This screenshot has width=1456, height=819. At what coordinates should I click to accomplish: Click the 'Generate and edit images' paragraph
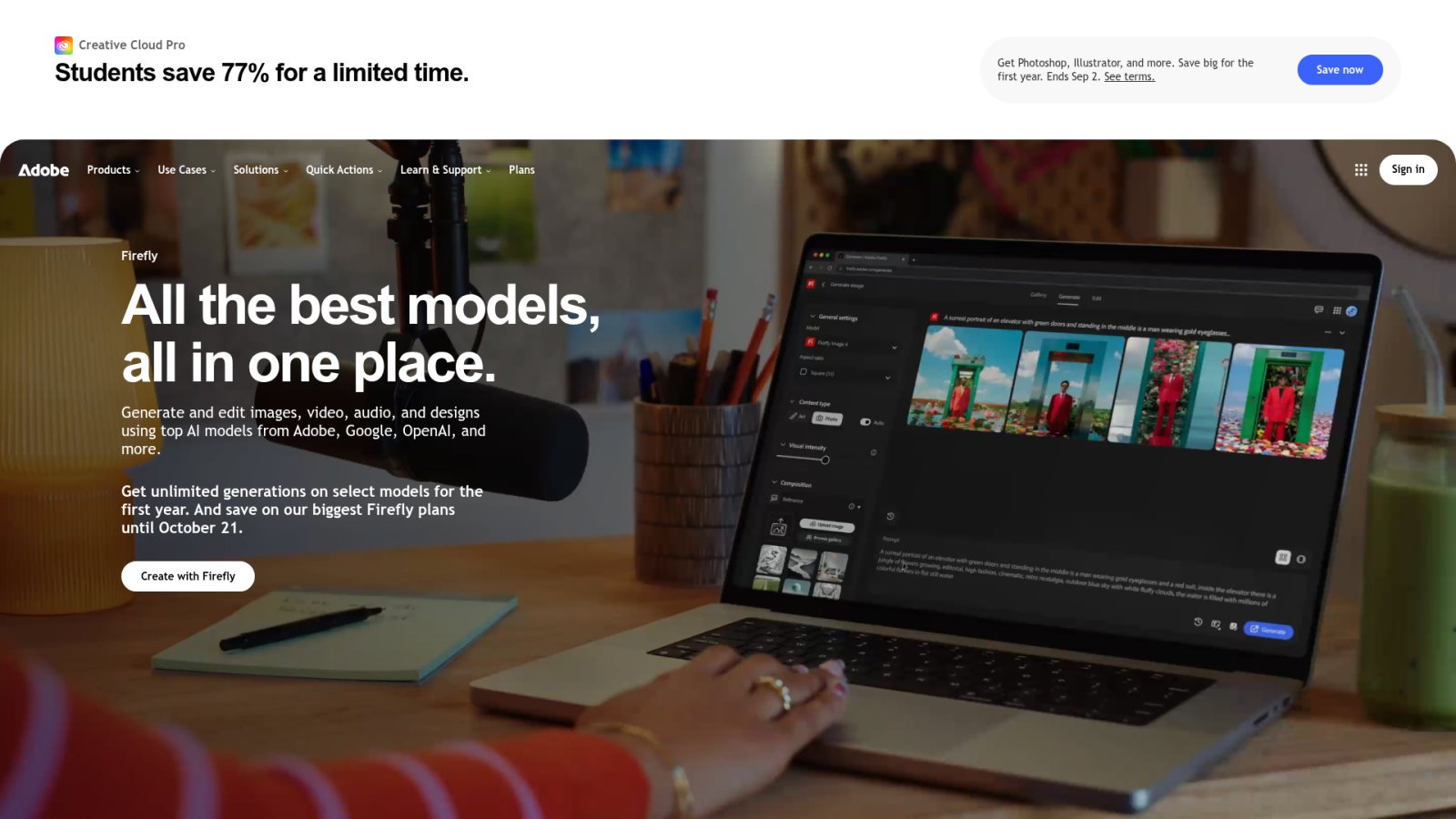(x=303, y=430)
